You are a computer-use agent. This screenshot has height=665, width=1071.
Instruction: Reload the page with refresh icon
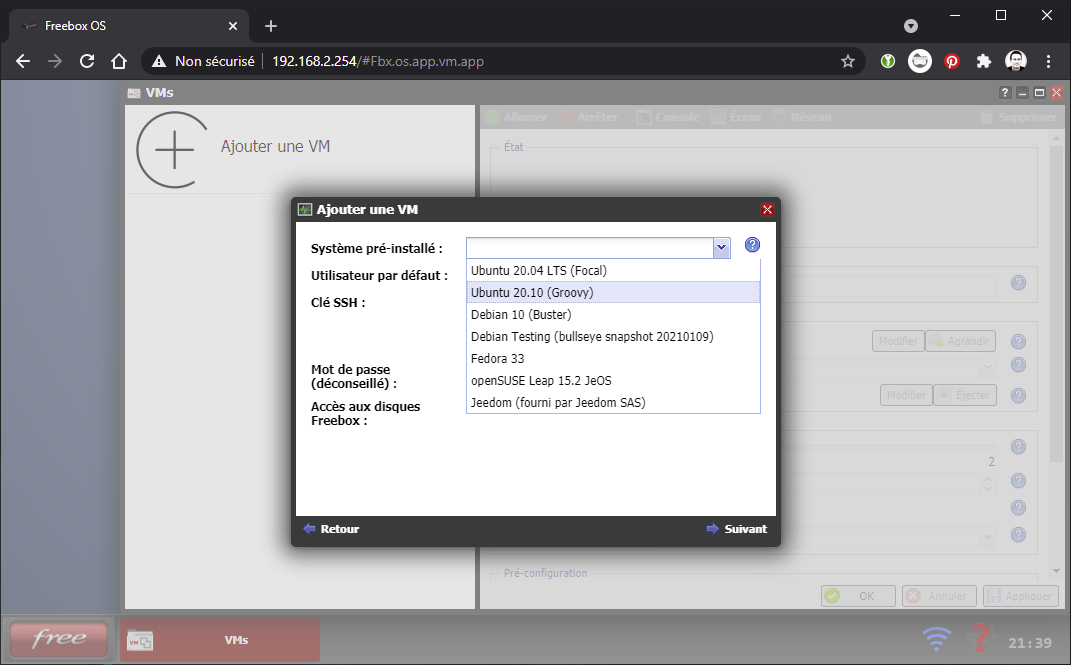87,61
